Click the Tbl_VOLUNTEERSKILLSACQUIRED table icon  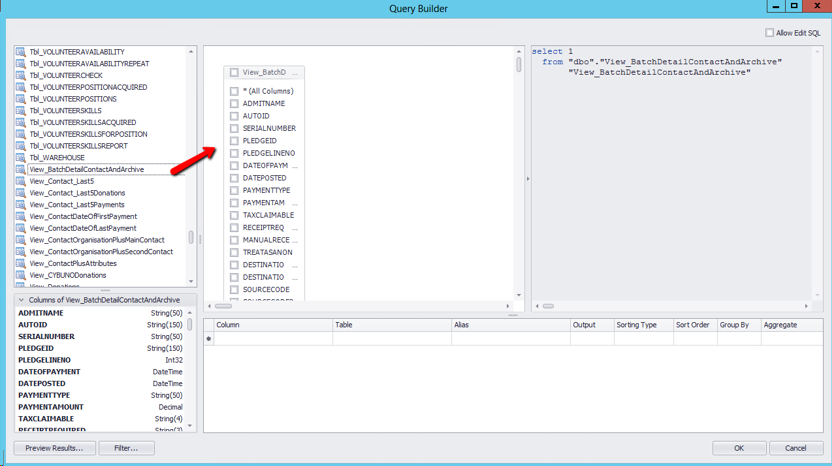[21, 122]
